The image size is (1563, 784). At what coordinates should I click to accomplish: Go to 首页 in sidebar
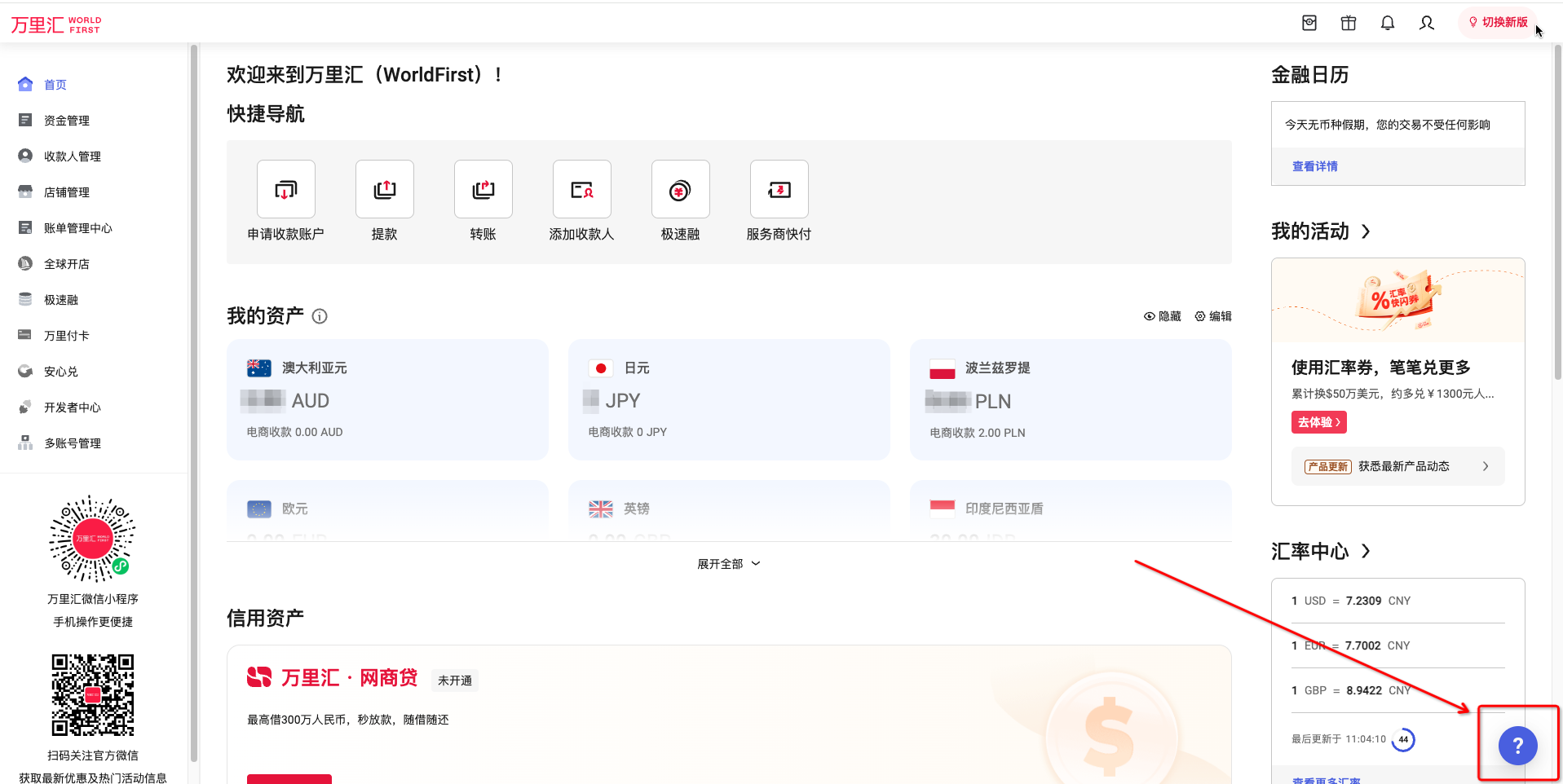(55, 85)
